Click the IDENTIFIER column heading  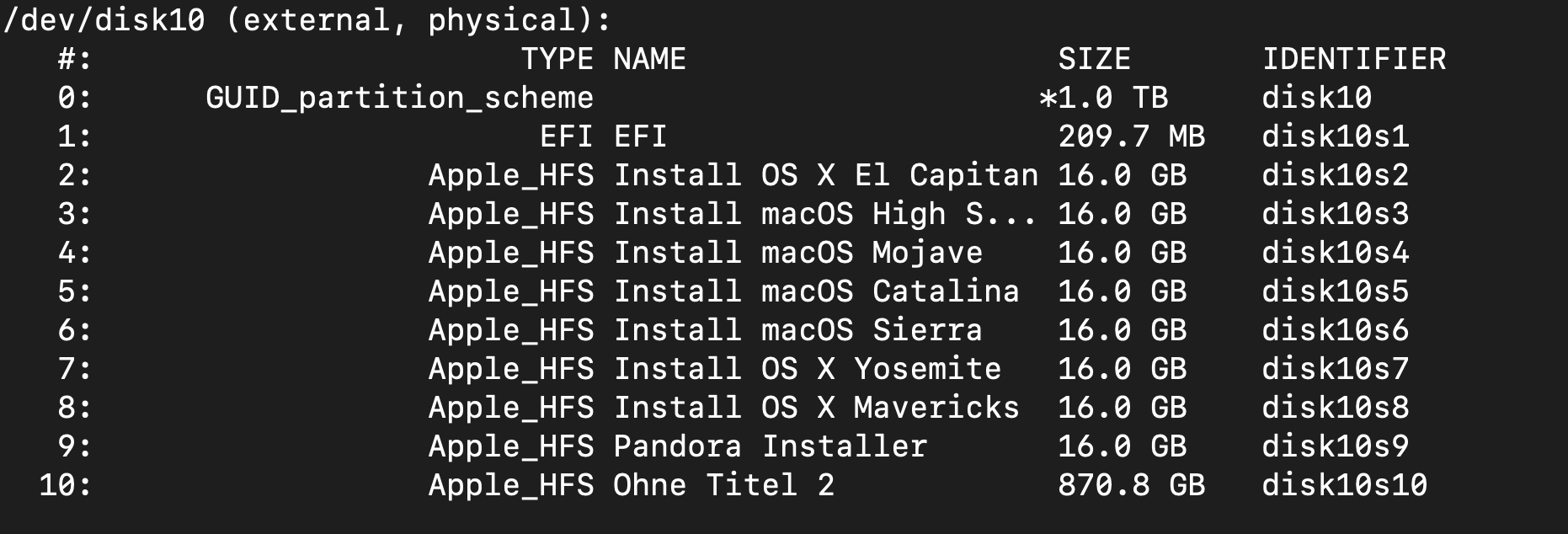click(1353, 59)
